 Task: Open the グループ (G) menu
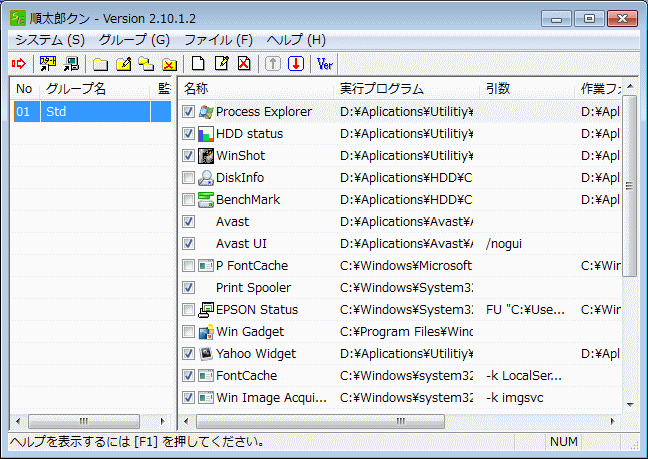coord(134,39)
